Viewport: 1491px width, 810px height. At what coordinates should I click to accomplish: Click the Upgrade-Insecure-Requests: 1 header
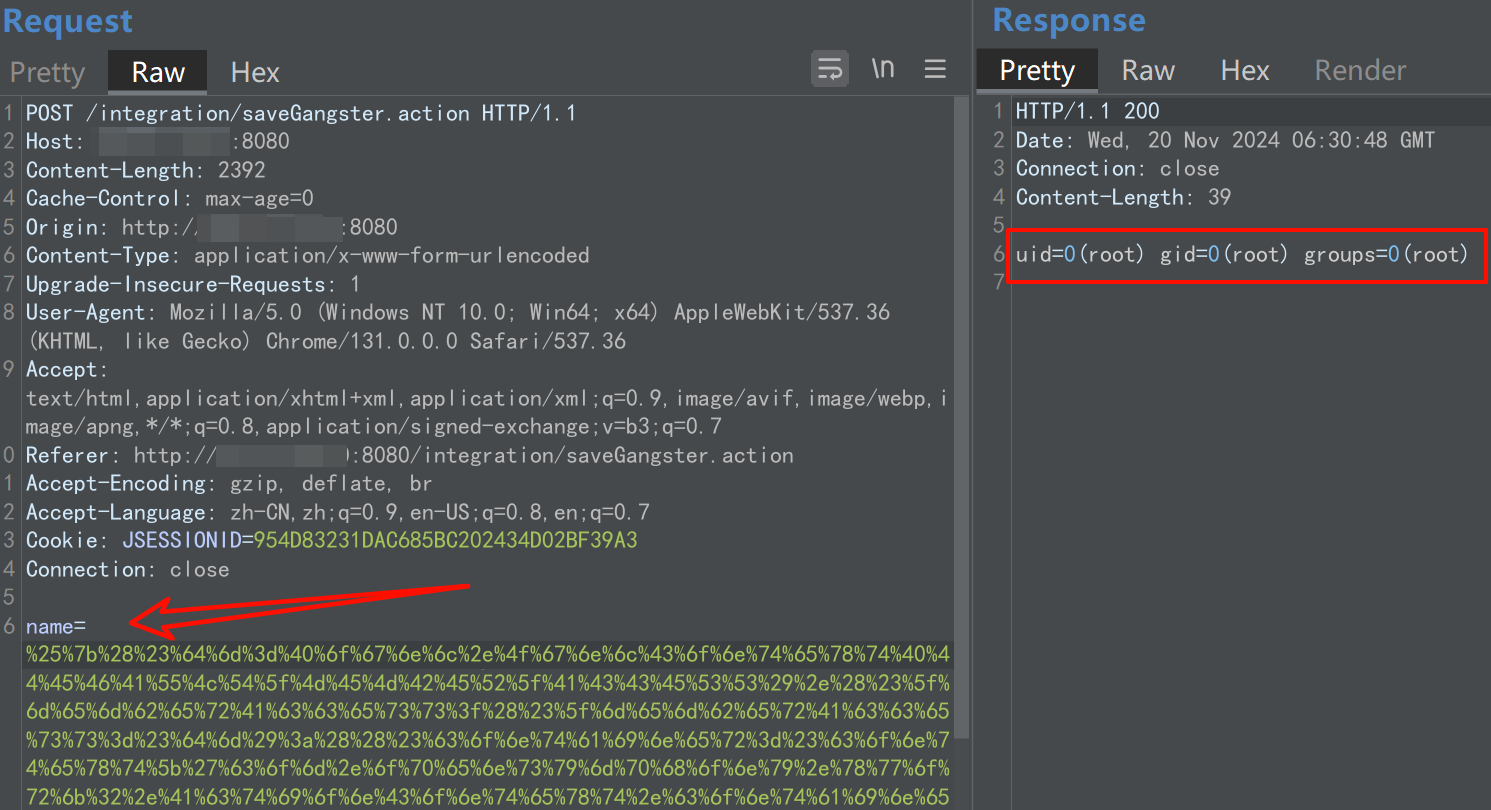[x=193, y=285]
